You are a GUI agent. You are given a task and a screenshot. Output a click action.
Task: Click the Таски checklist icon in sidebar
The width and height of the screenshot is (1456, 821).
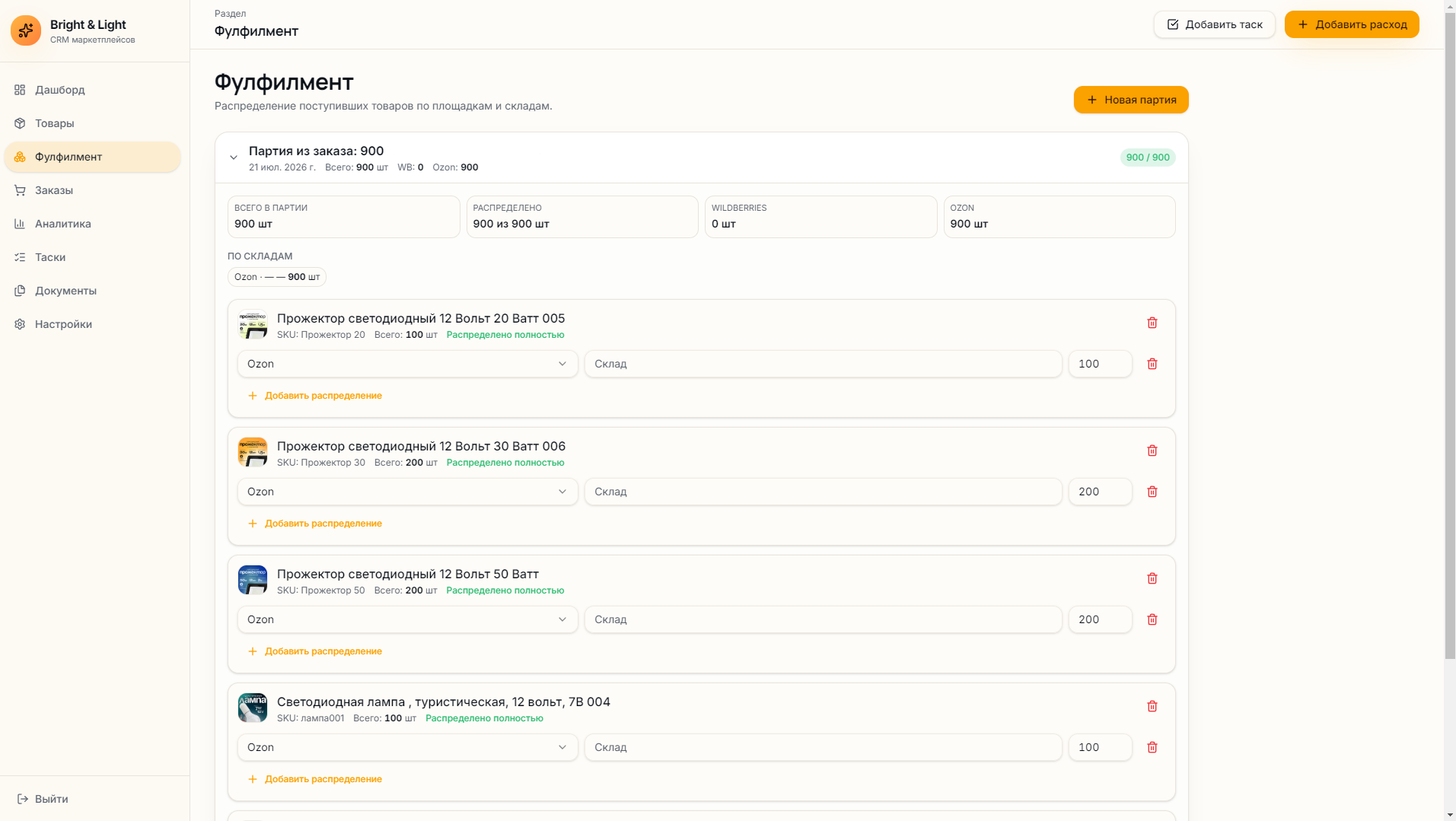(x=20, y=257)
